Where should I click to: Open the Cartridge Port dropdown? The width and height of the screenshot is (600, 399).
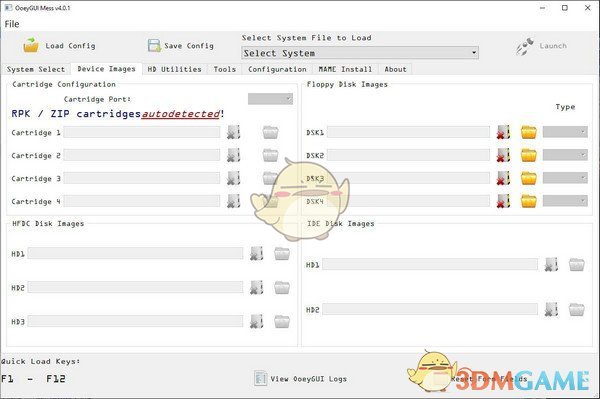[271, 99]
